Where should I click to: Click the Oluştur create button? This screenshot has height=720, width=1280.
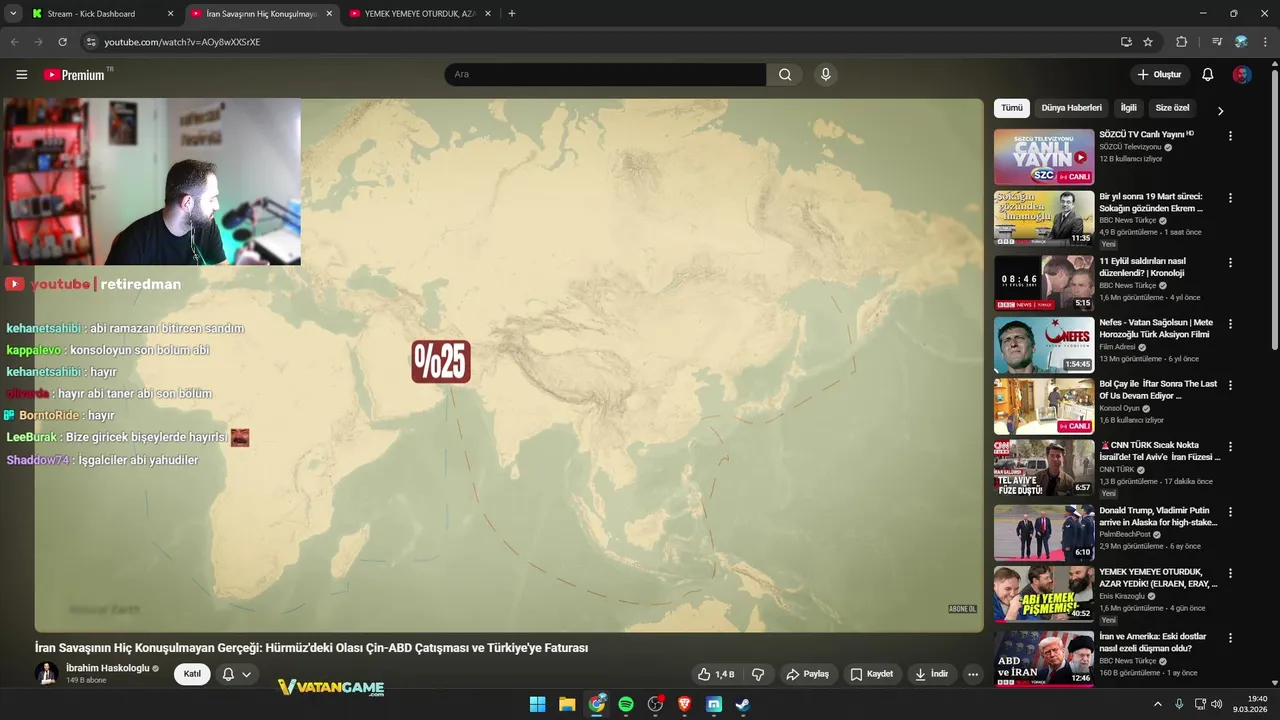[x=1159, y=75]
